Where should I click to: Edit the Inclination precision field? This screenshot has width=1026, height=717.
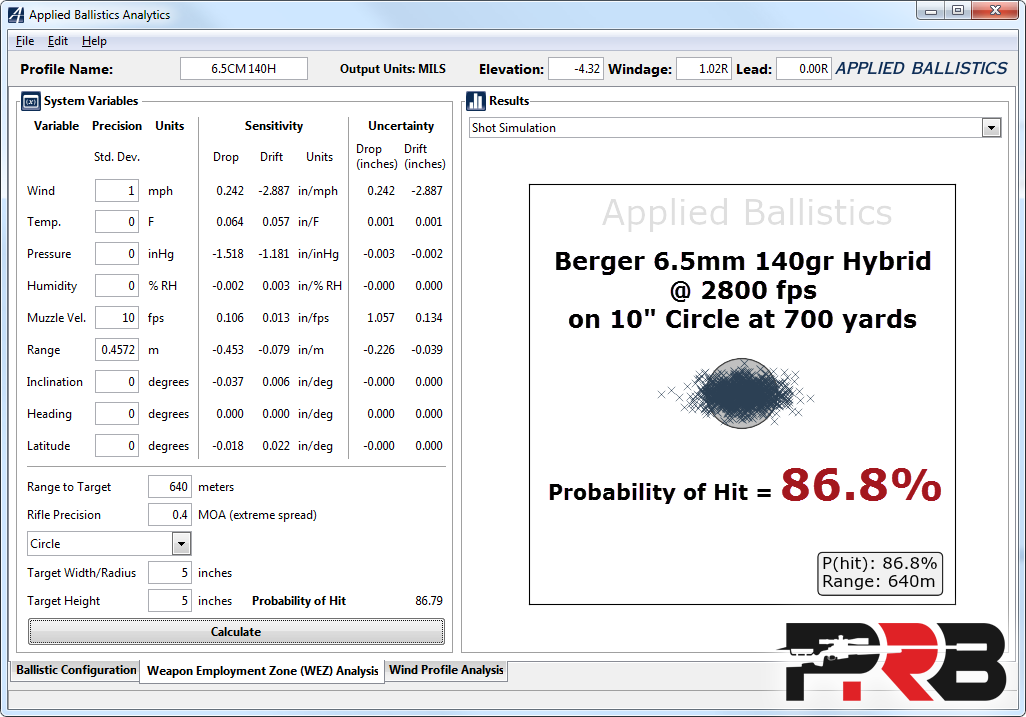pyautogui.click(x=116, y=382)
